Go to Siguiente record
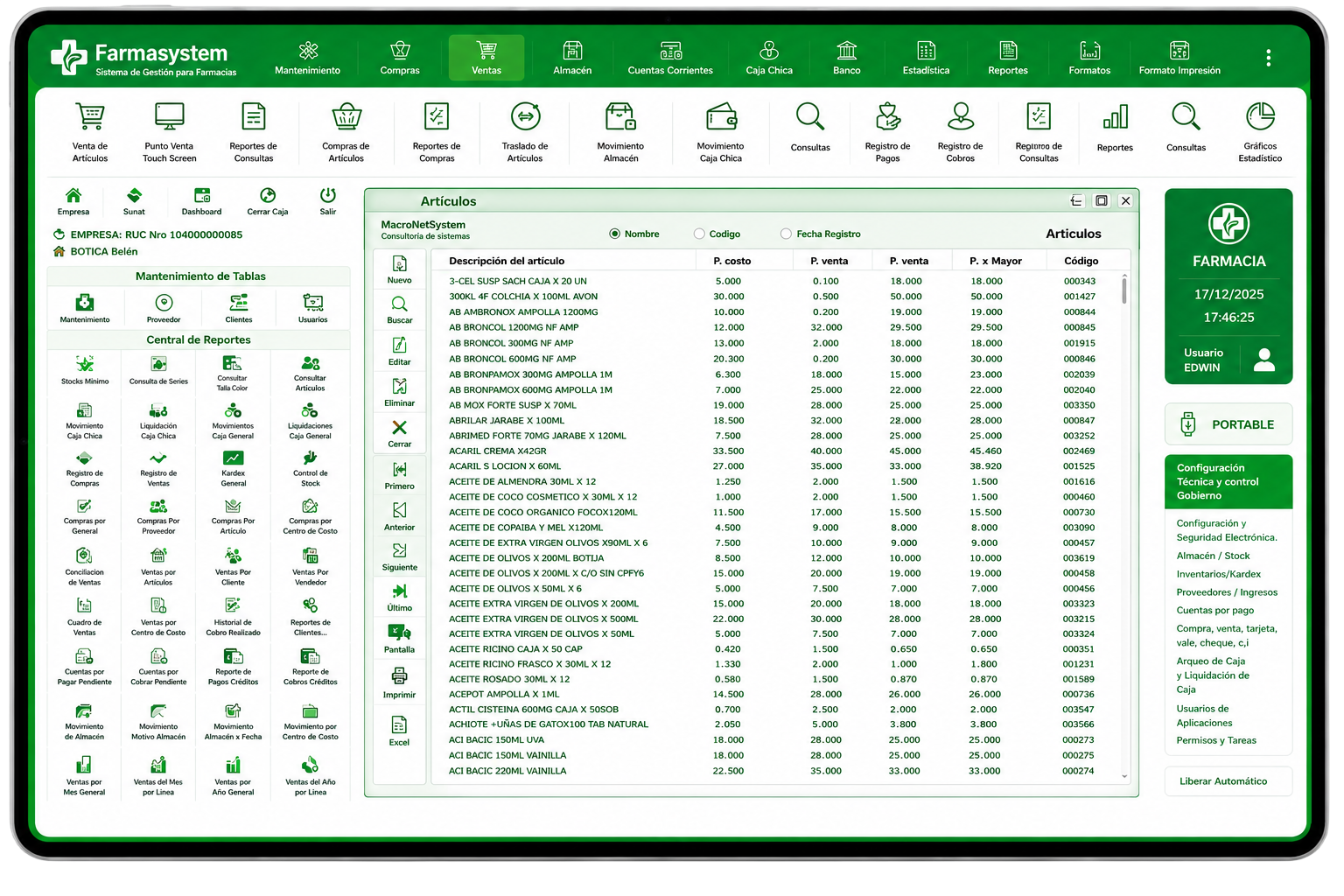Screen dimensions: 1344x896 400,556
